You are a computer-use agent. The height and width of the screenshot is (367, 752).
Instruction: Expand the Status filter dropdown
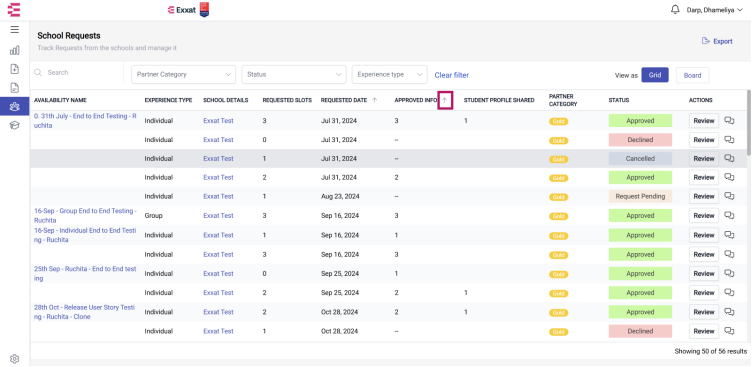click(294, 74)
